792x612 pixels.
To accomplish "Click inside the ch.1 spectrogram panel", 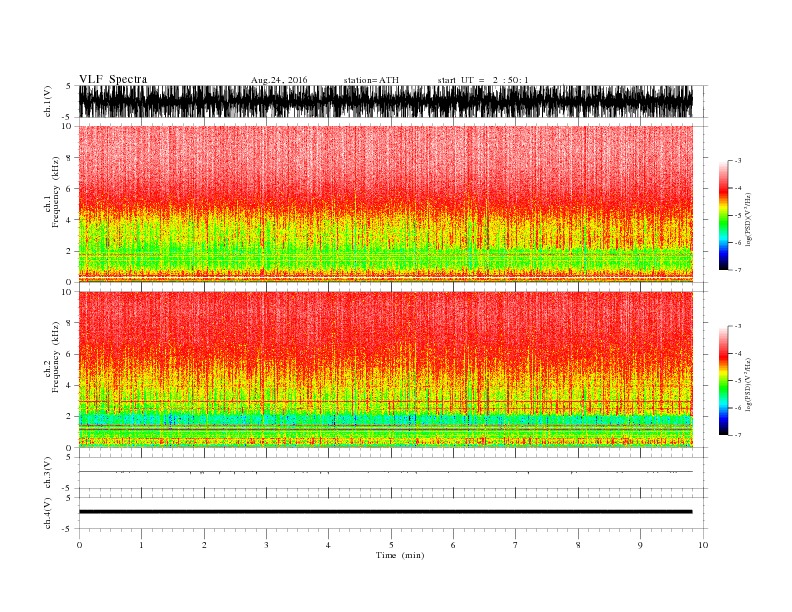I will 385,204.
